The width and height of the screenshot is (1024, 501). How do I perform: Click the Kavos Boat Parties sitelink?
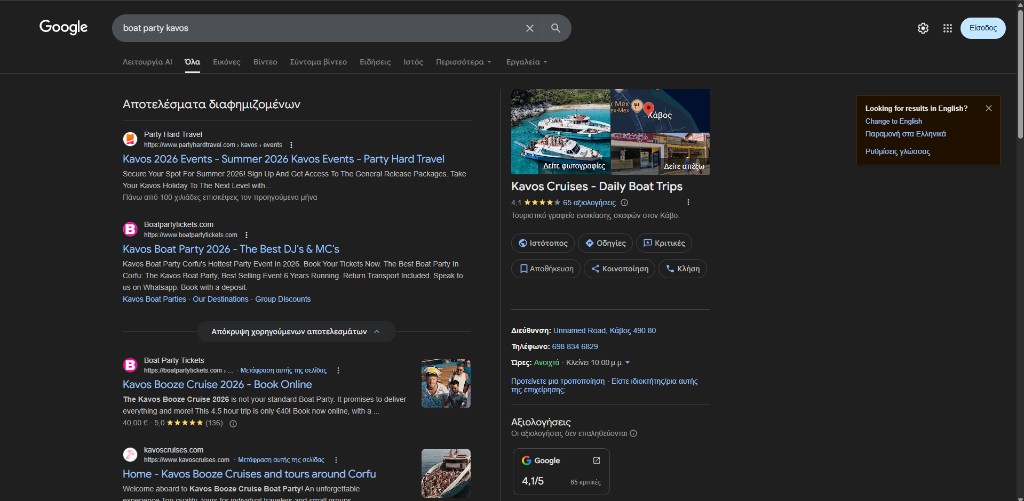(154, 299)
